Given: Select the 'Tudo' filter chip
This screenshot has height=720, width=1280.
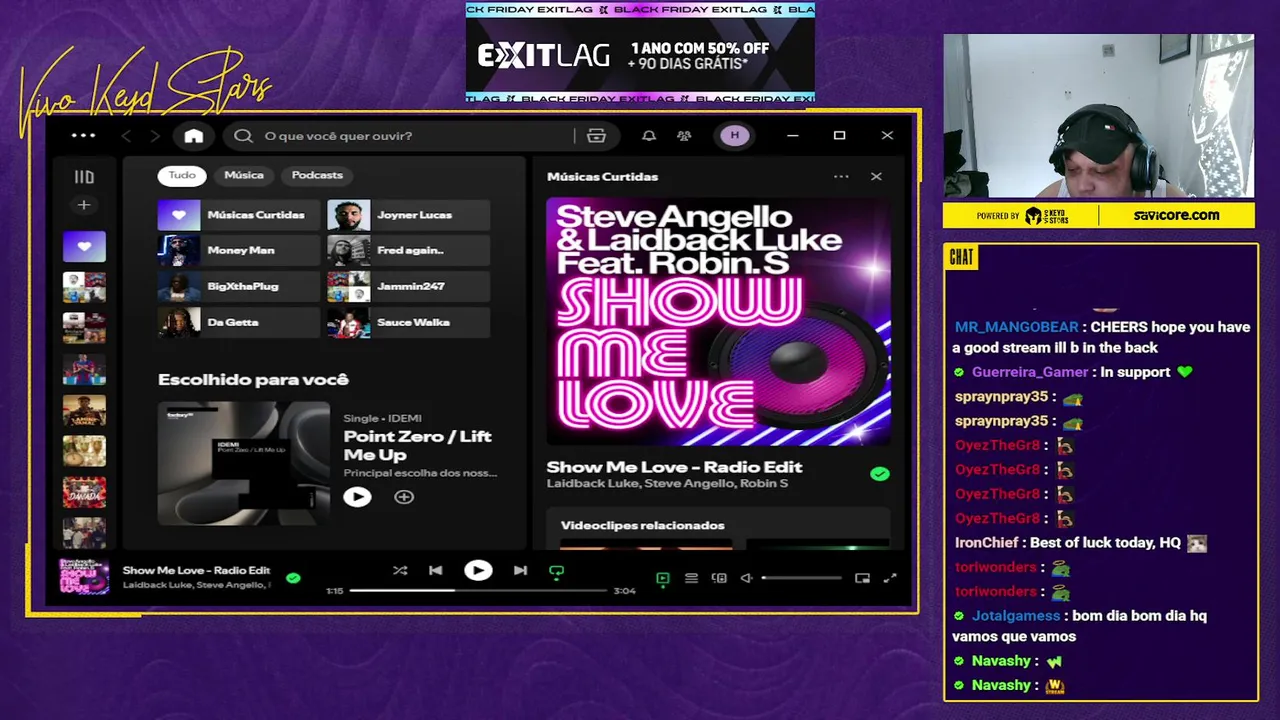Looking at the screenshot, I should point(182,175).
